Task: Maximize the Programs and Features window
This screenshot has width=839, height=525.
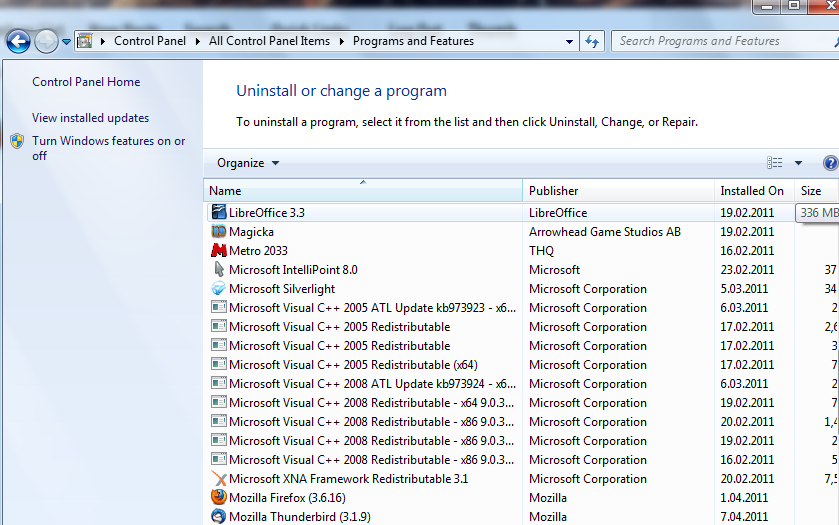Action: click(794, 5)
